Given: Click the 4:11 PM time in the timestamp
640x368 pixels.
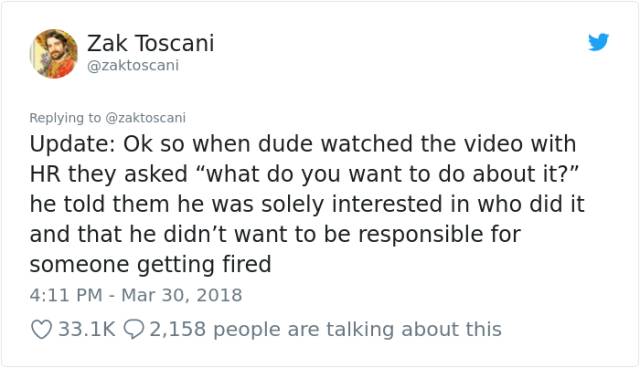Looking at the screenshot, I should tap(66, 295).
